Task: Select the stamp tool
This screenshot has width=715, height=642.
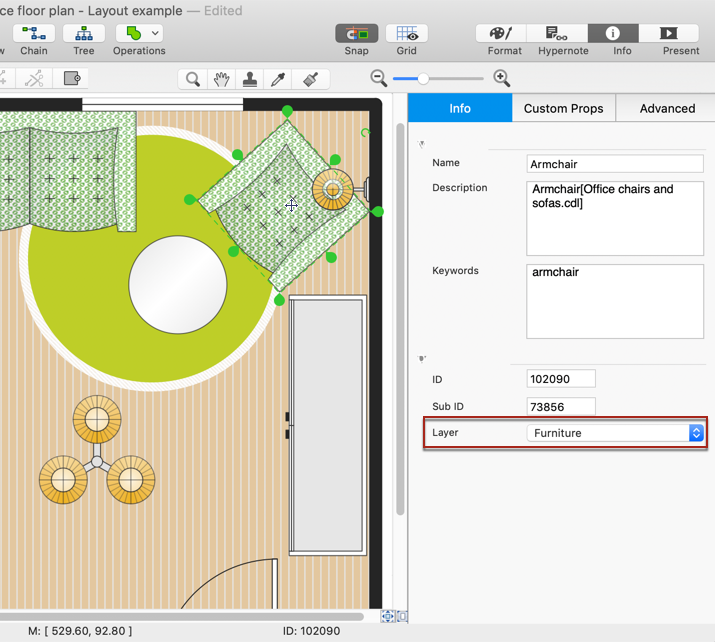Action: [x=251, y=79]
